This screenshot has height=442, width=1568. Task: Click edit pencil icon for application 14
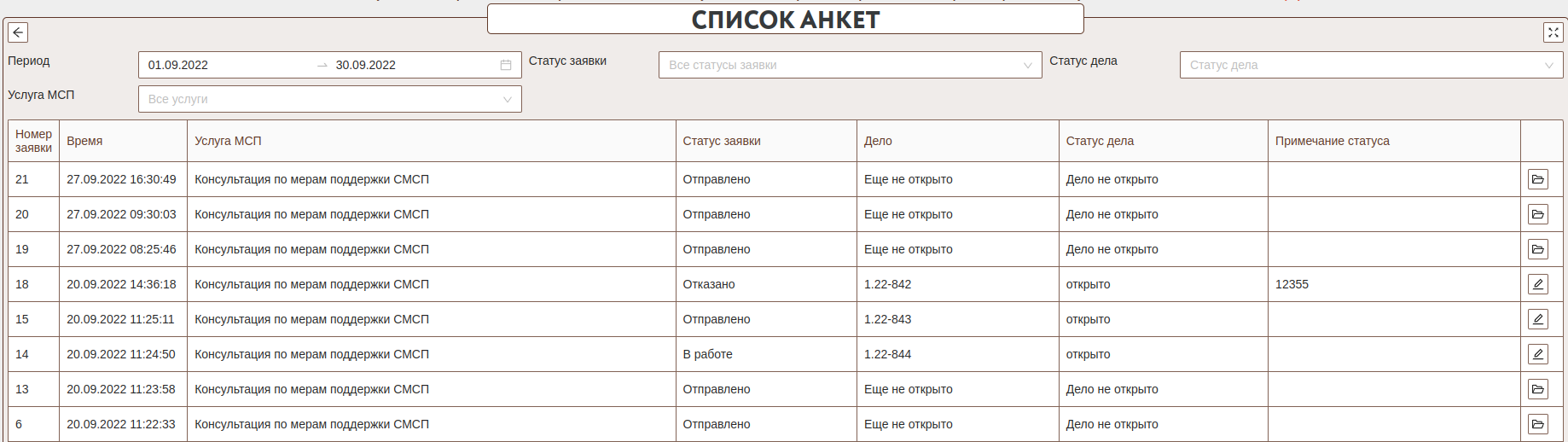coord(1537,354)
